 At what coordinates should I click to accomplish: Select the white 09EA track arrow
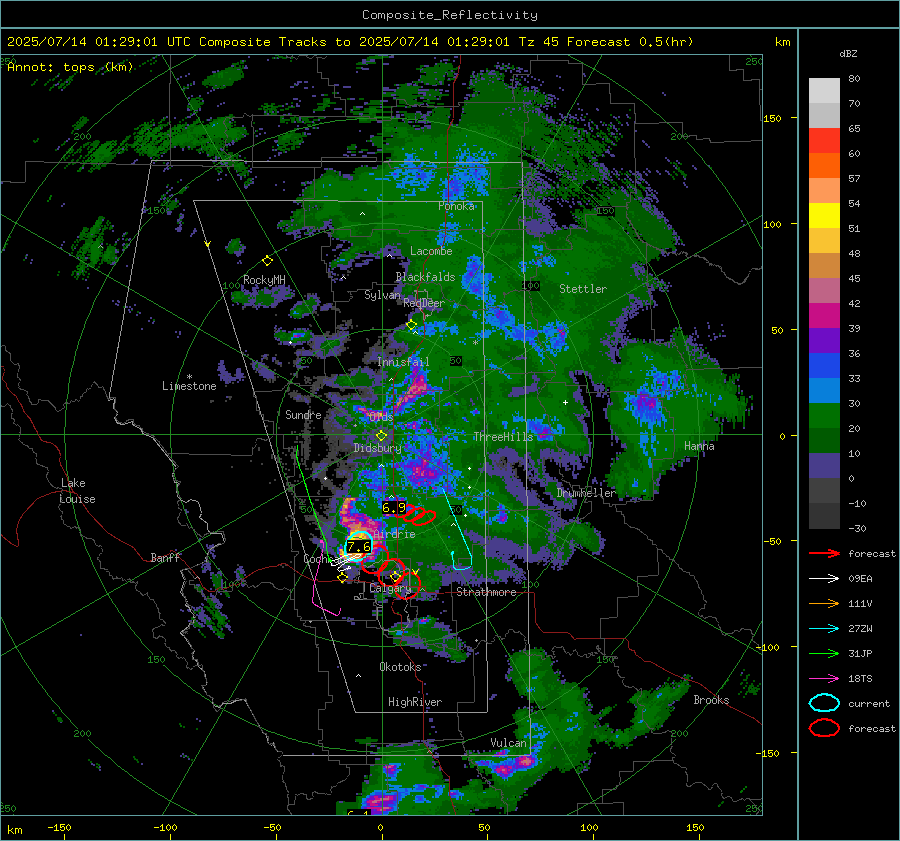(x=824, y=579)
